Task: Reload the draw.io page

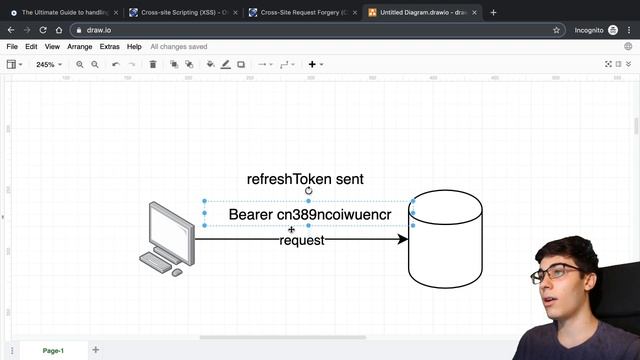Action: (x=43, y=30)
